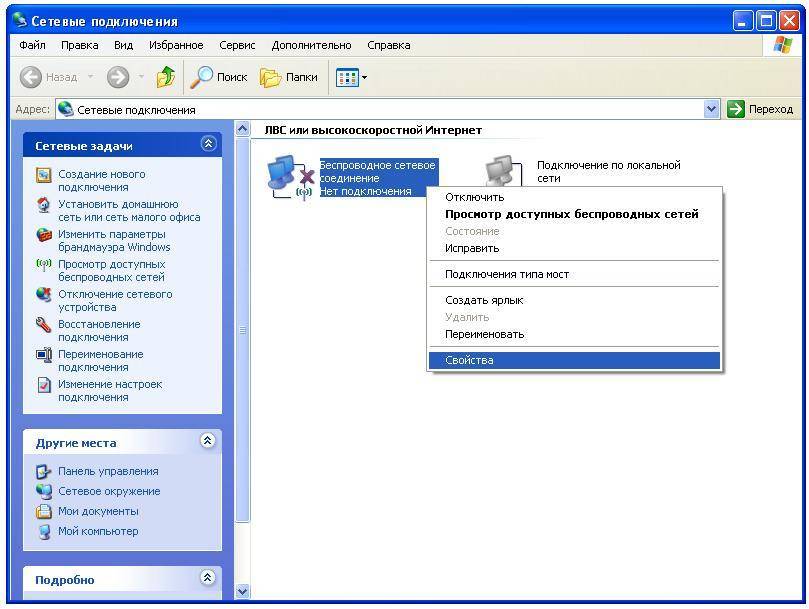Click the Переход go button
Image resolution: width=809 pixels, height=609 pixels.
[761, 109]
